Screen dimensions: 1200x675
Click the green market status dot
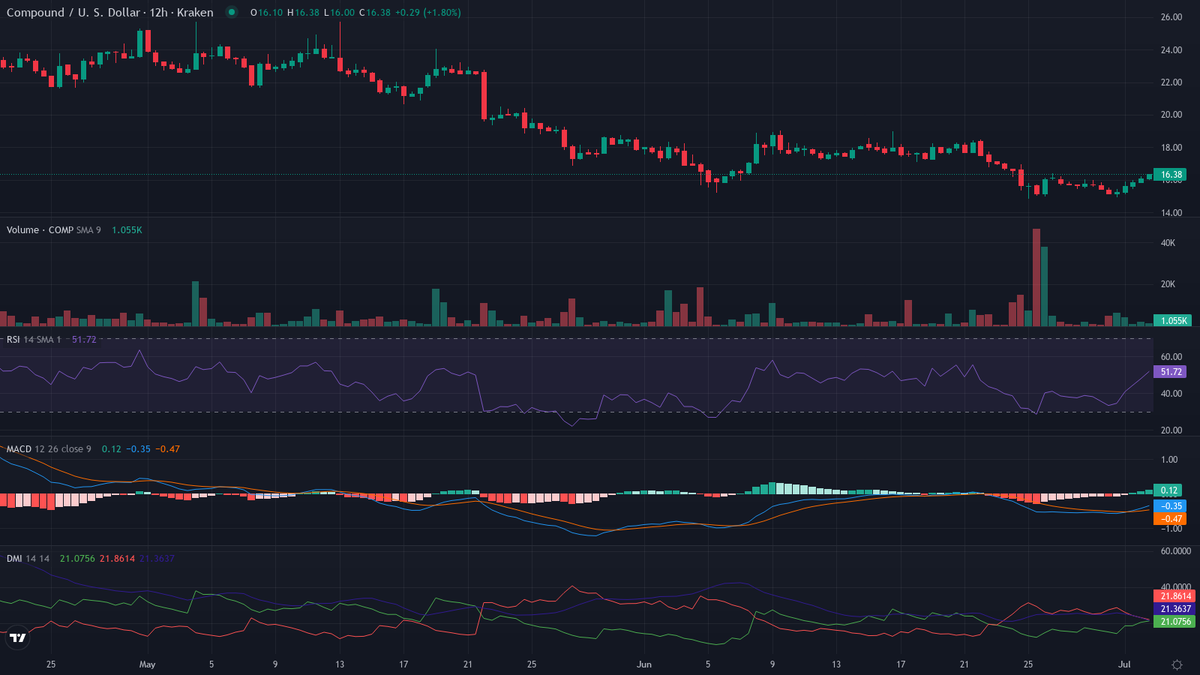pyautogui.click(x=232, y=13)
